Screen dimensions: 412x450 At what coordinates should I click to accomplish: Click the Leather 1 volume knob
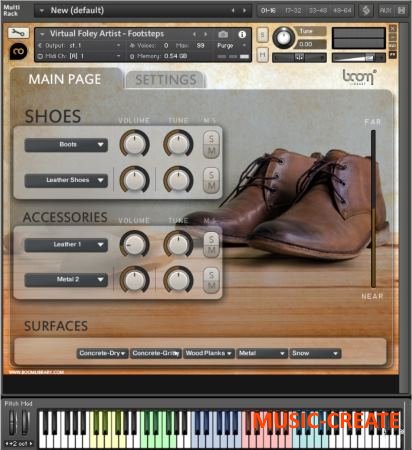pos(134,244)
